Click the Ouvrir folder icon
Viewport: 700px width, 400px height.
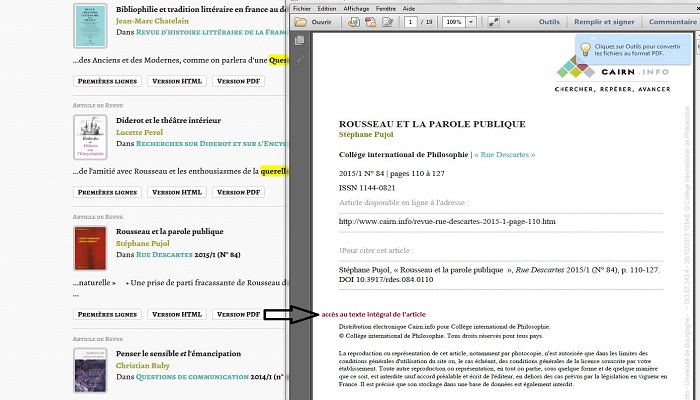[x=300, y=21]
